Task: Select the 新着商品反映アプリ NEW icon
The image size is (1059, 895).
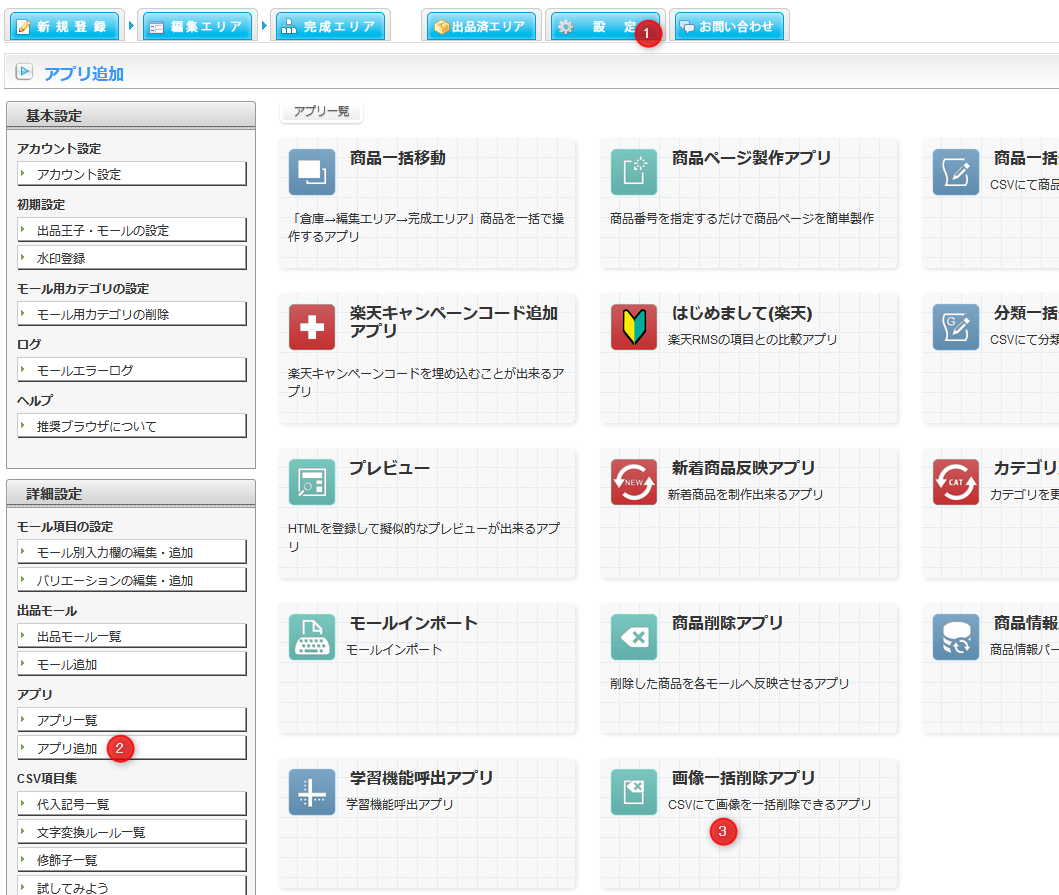Action: click(634, 482)
